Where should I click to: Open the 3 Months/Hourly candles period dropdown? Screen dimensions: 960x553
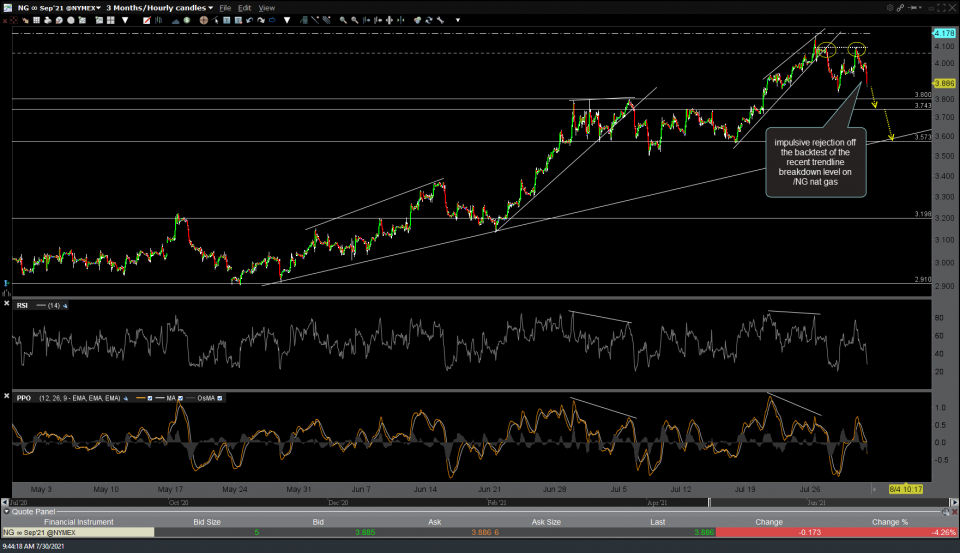pyautogui.click(x=210, y=7)
